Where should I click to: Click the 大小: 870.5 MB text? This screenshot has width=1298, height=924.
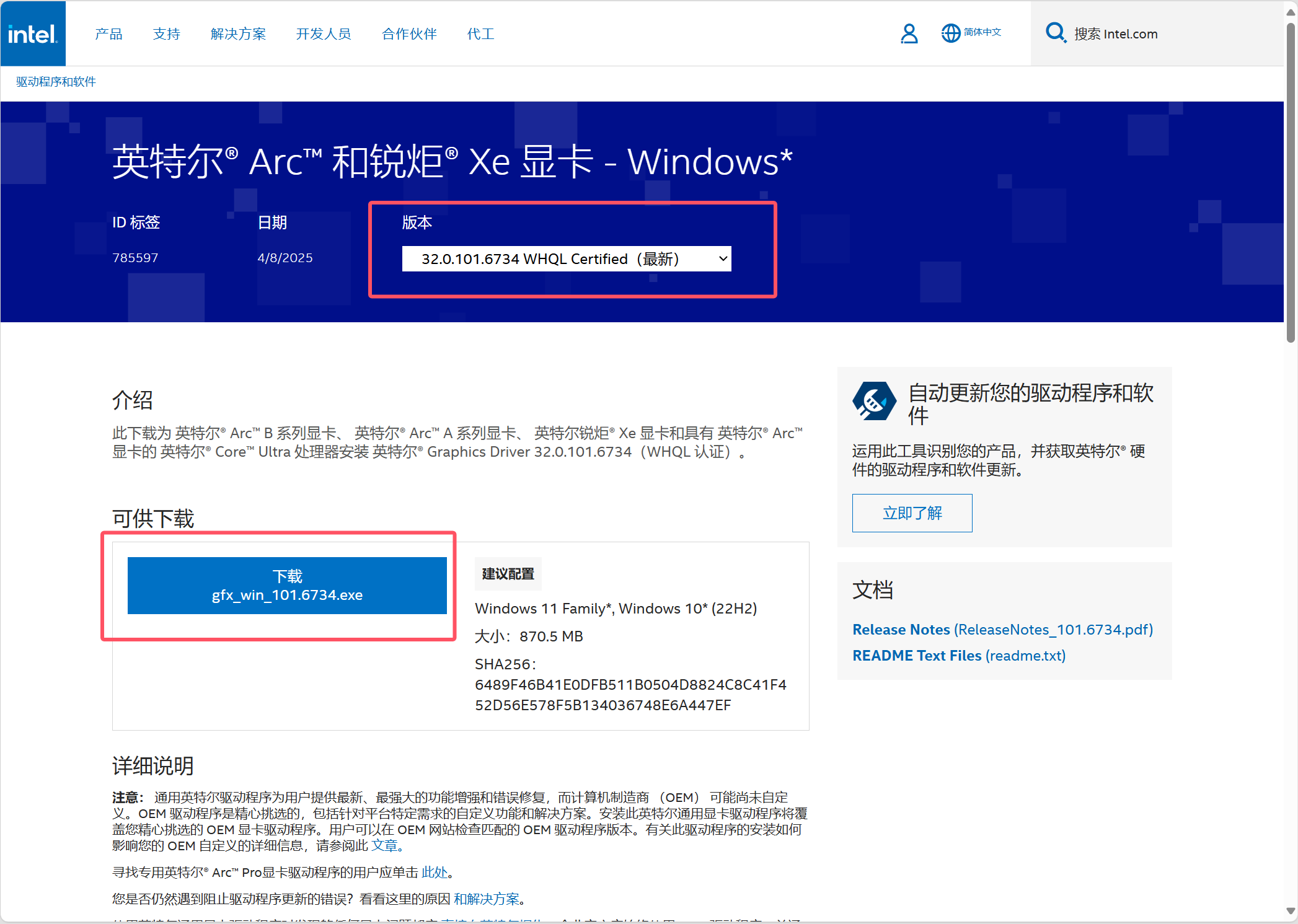(529, 636)
